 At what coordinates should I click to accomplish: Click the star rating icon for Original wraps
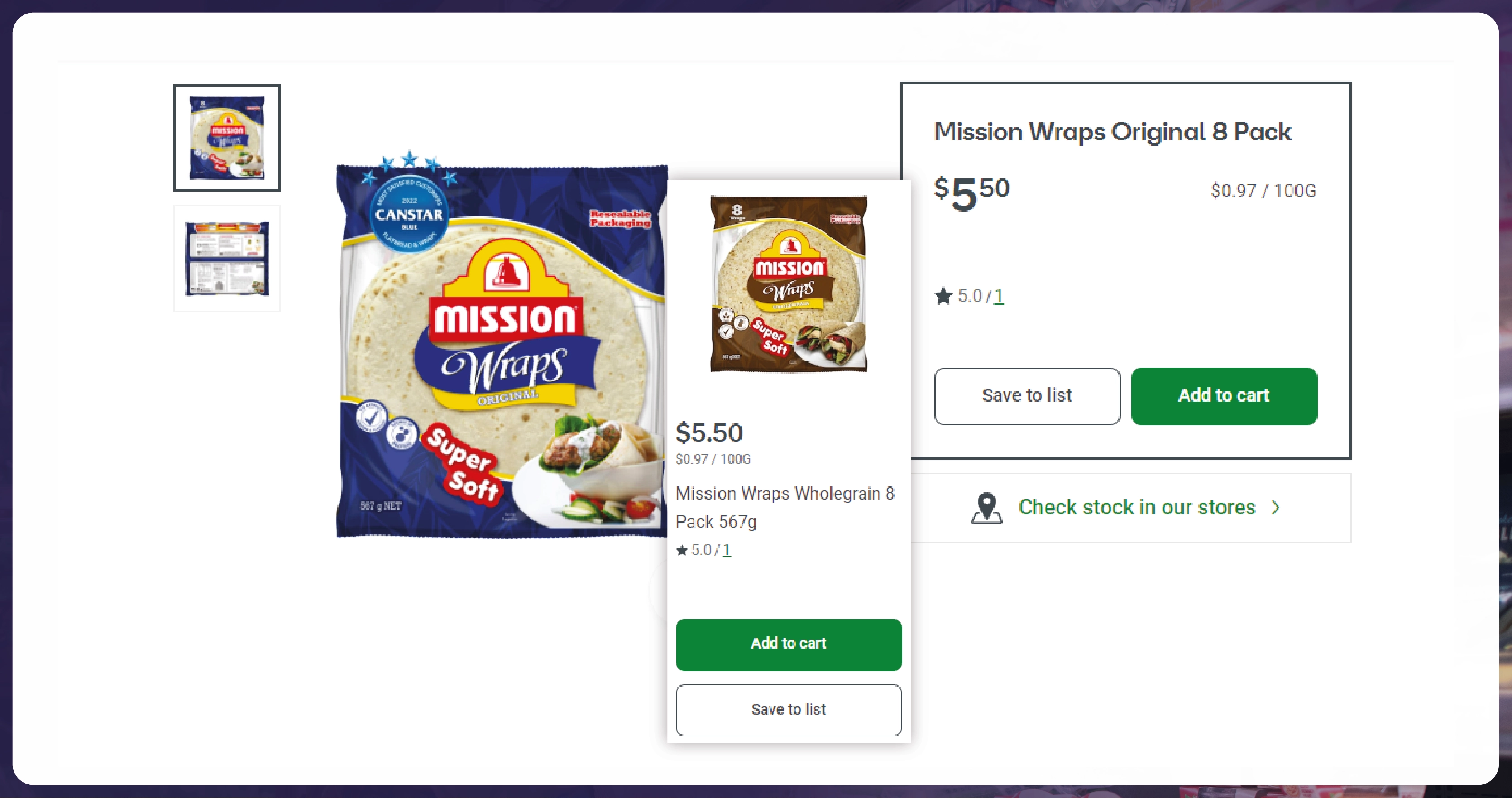coord(943,296)
